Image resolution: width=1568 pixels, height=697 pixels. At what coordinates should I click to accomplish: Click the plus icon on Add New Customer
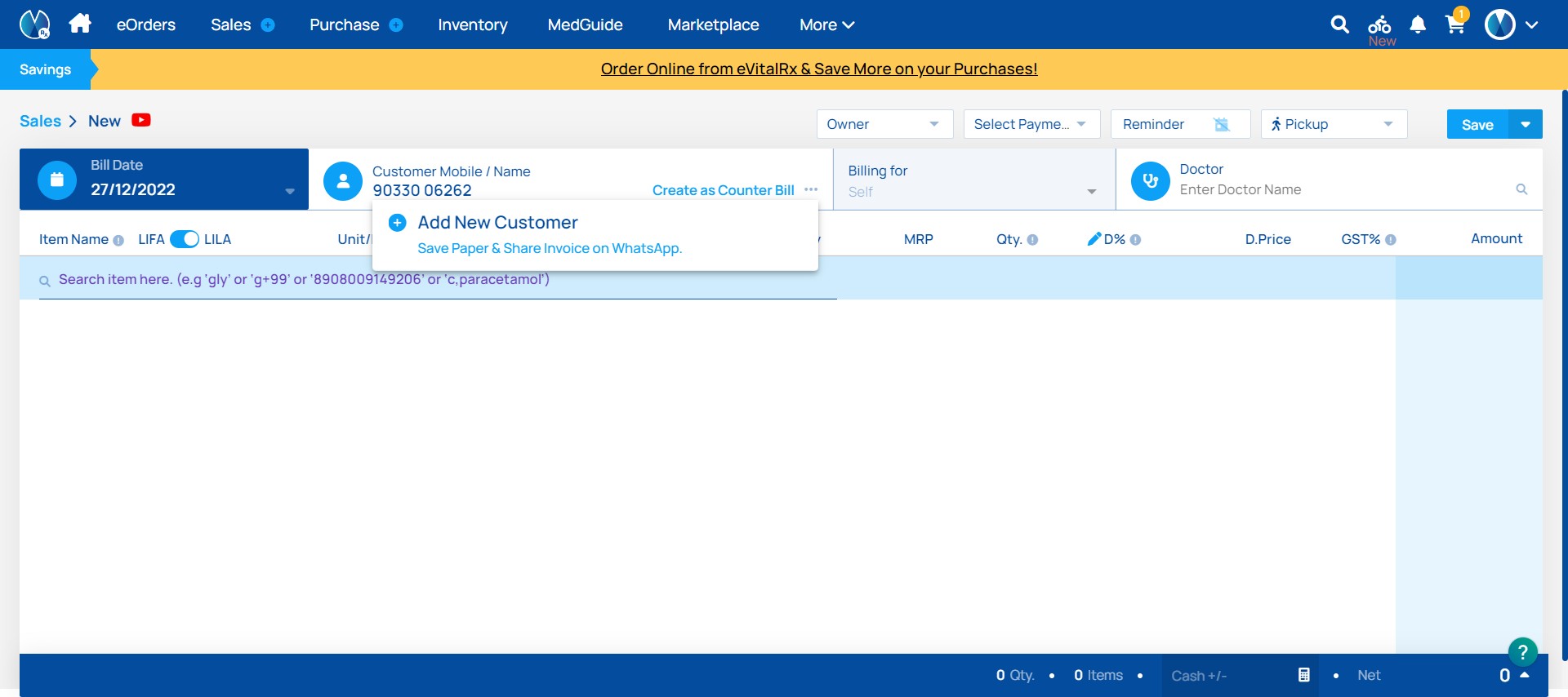pyautogui.click(x=398, y=223)
